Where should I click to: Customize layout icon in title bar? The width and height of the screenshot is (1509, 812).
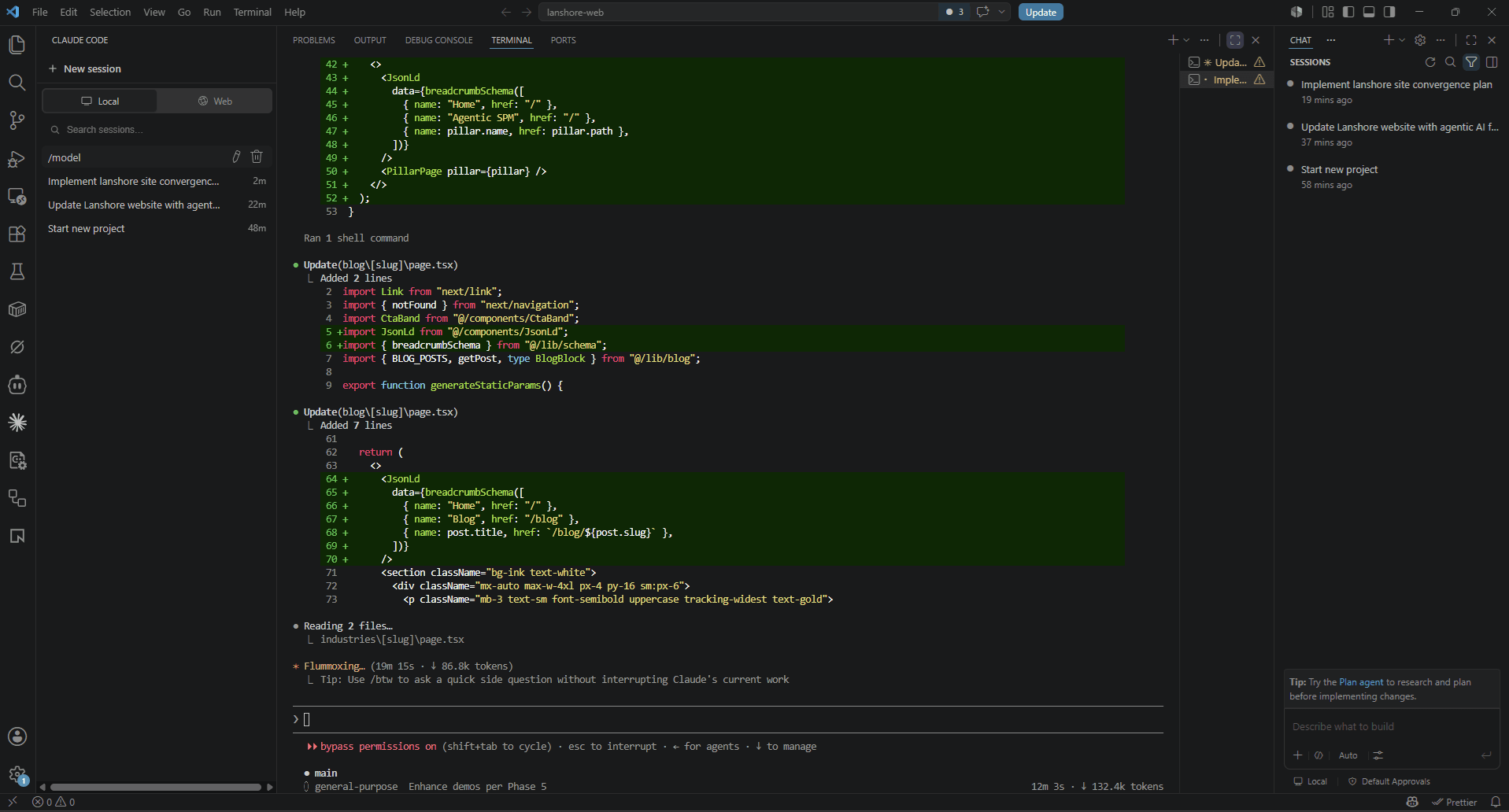pos(1328,12)
